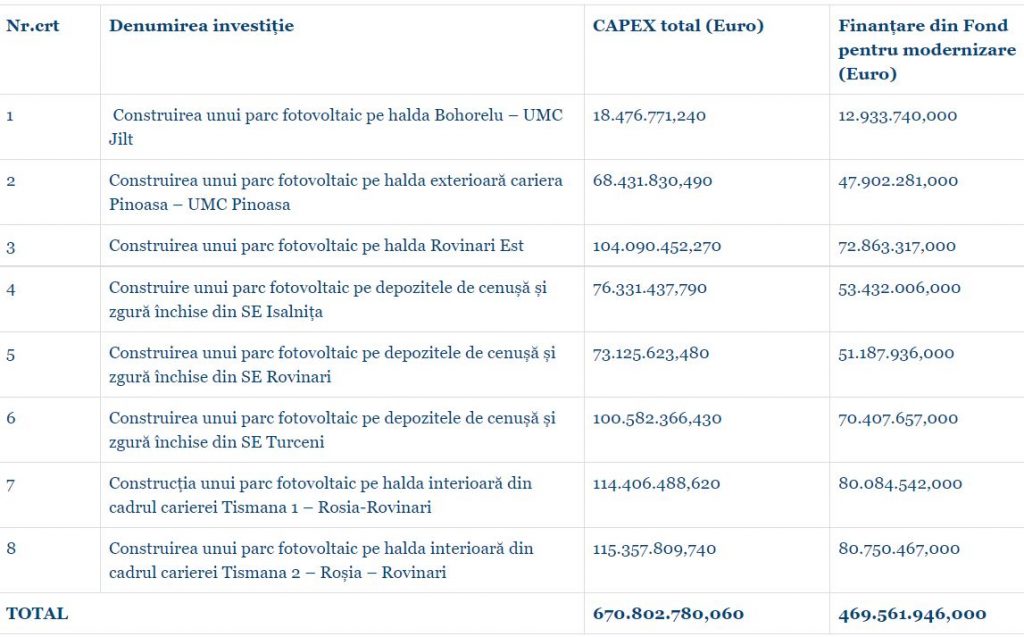The image size is (1024, 637).
Task: Select the financing value 53.432.006,000
Action: pyautogui.click(x=899, y=288)
